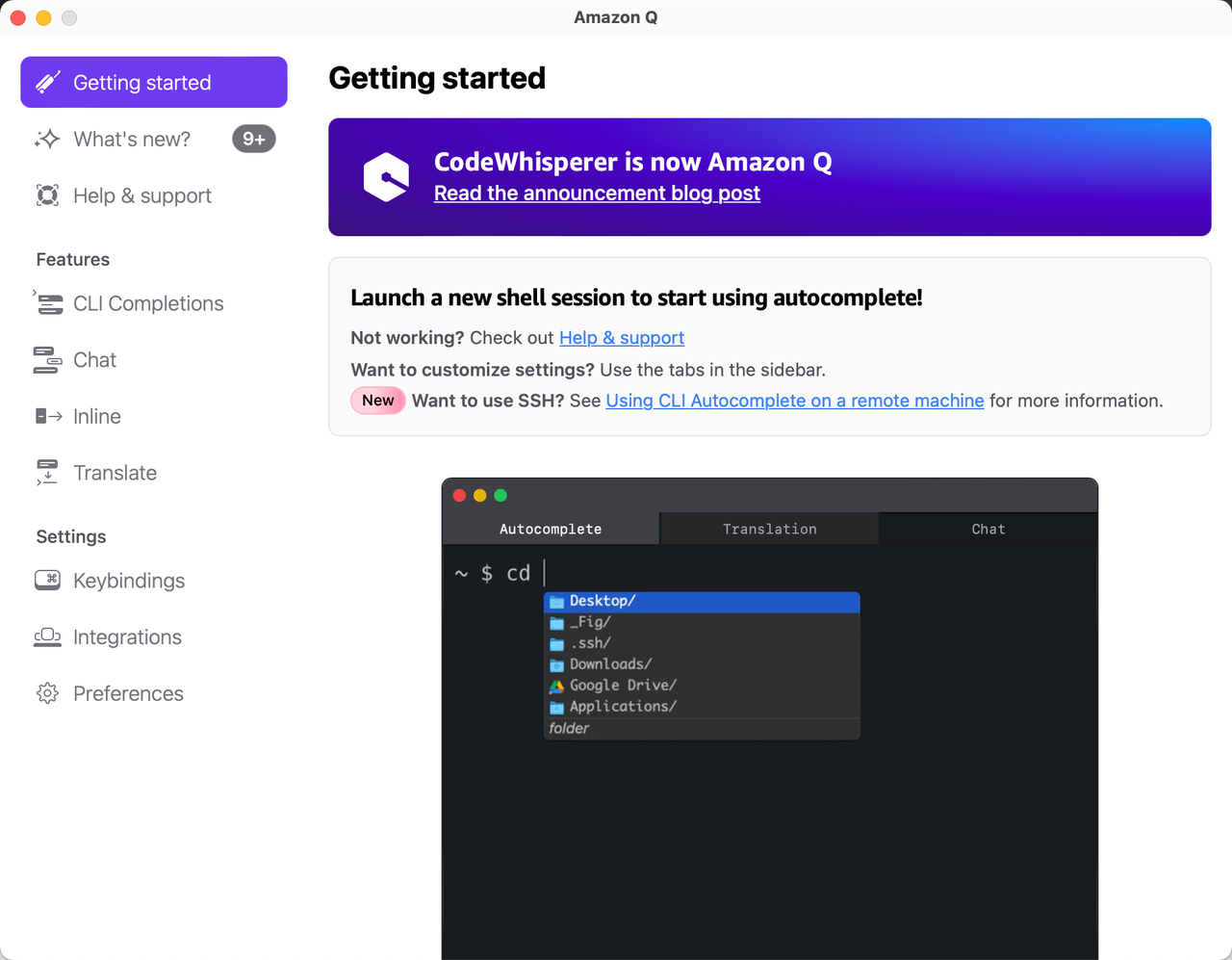Switch to the Chat demo tab
1232x960 pixels.
(x=988, y=529)
